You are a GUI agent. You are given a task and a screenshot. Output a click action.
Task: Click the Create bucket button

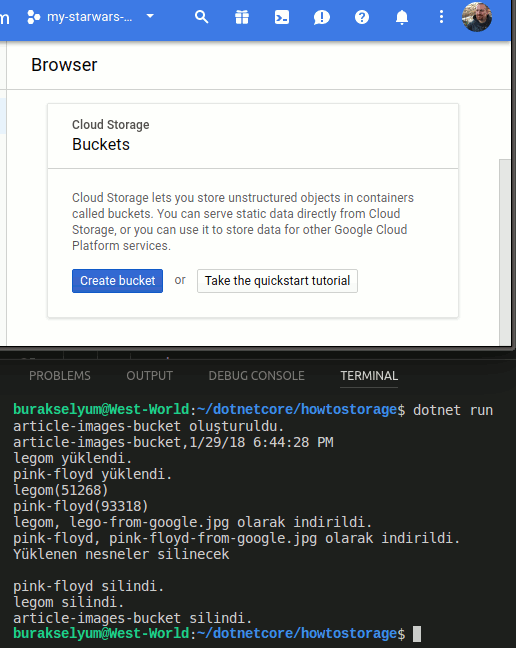(117, 281)
